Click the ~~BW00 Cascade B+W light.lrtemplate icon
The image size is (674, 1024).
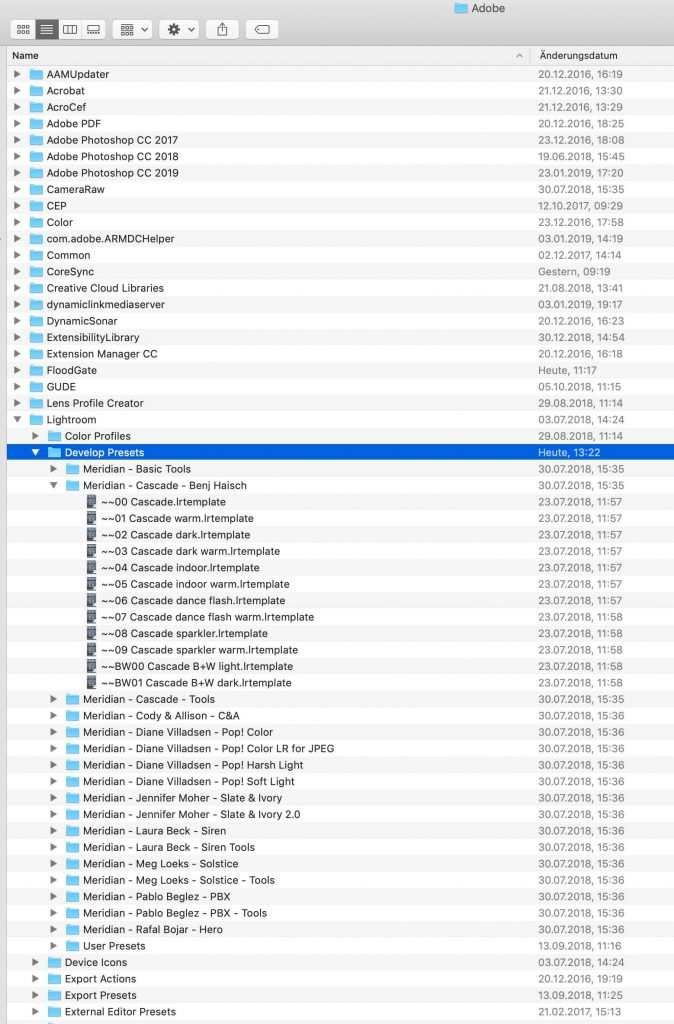[91, 666]
